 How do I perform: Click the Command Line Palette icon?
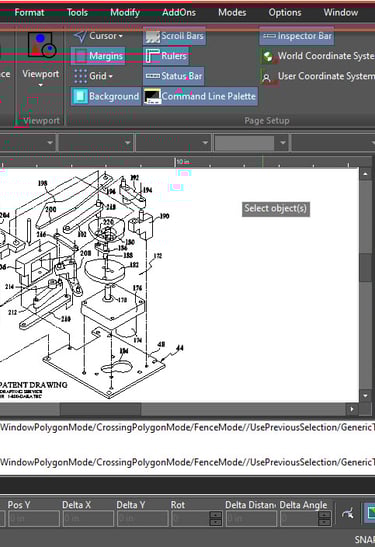pos(152,96)
